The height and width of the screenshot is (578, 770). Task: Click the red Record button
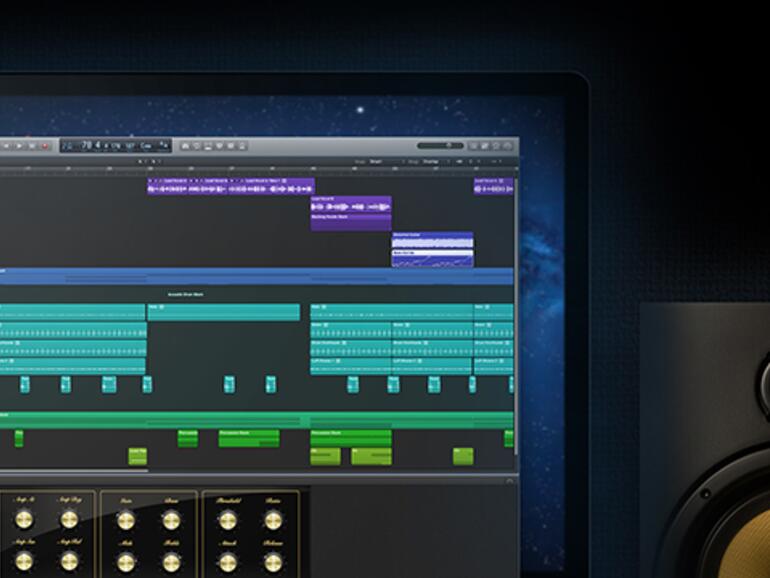(45, 146)
